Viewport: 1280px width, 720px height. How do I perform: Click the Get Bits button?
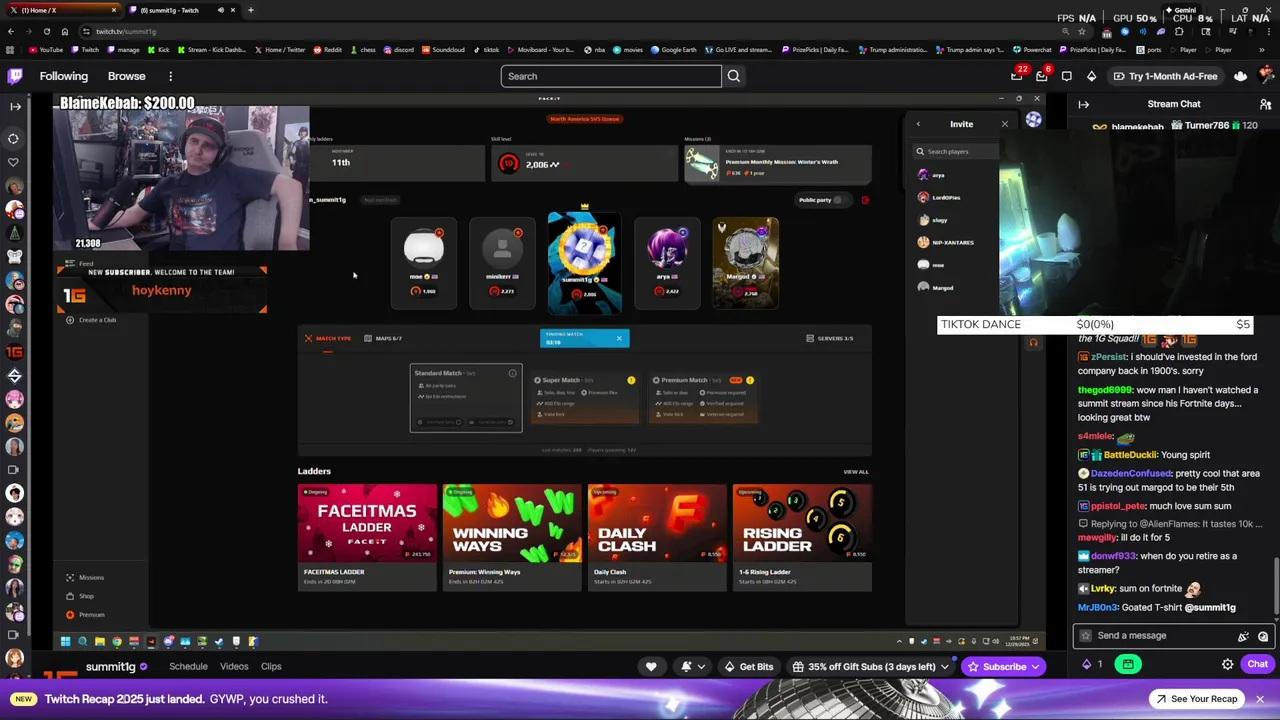(749, 666)
